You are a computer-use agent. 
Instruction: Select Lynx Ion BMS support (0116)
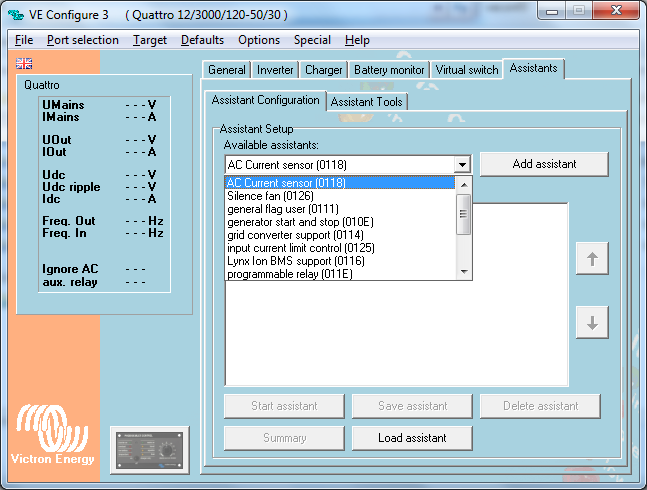tap(340, 261)
